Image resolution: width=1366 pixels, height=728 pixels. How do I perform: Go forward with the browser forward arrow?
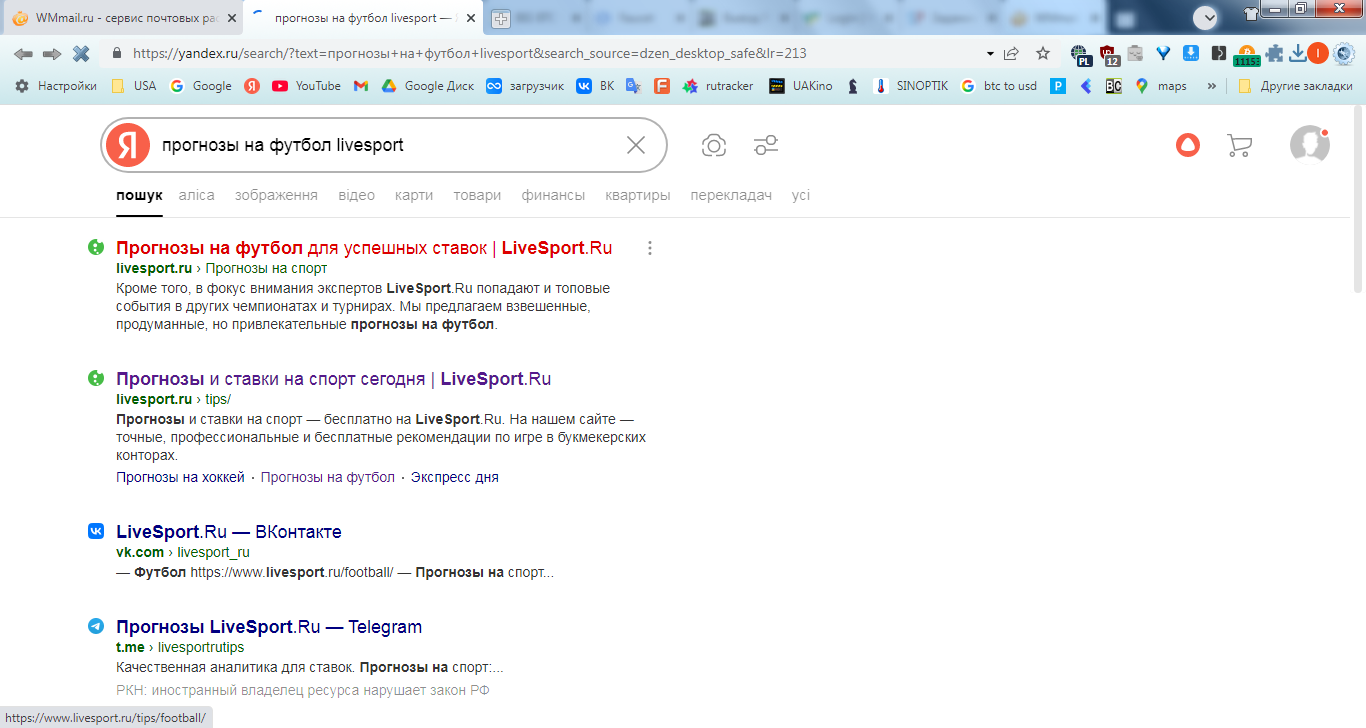[52, 54]
